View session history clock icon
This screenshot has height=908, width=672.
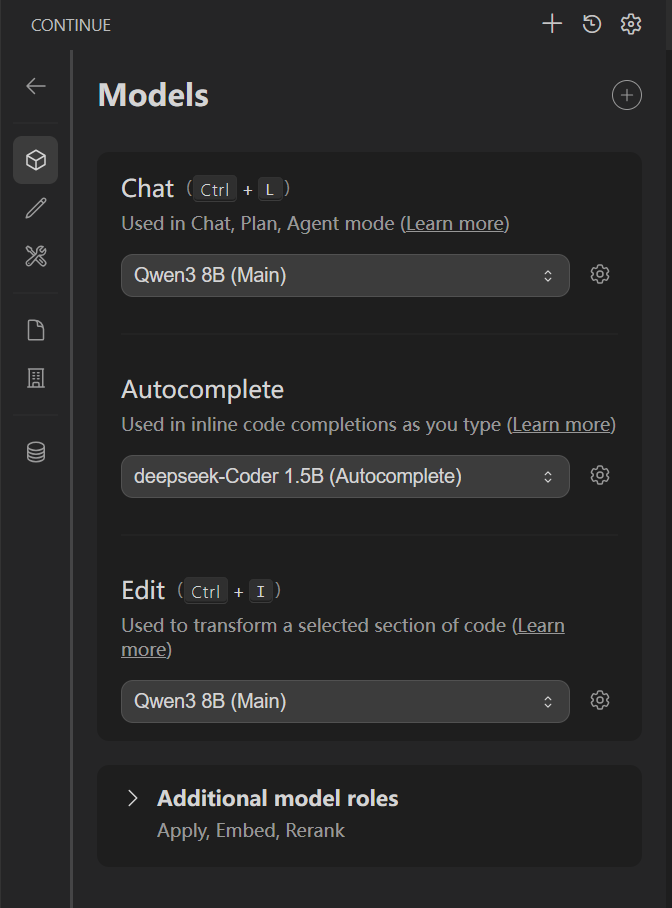(591, 24)
